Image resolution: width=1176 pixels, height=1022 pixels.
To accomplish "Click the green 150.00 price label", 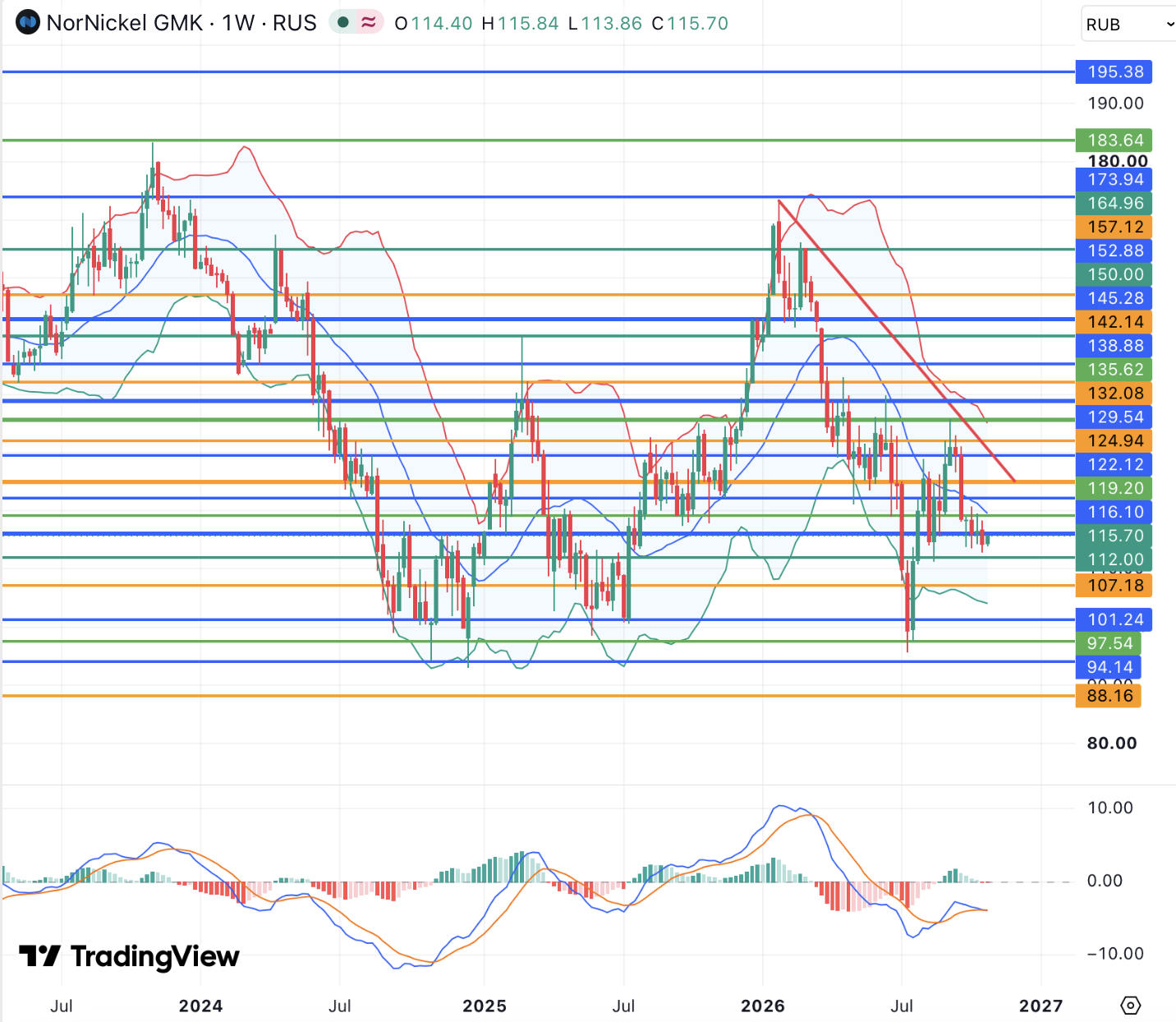I will [1114, 274].
